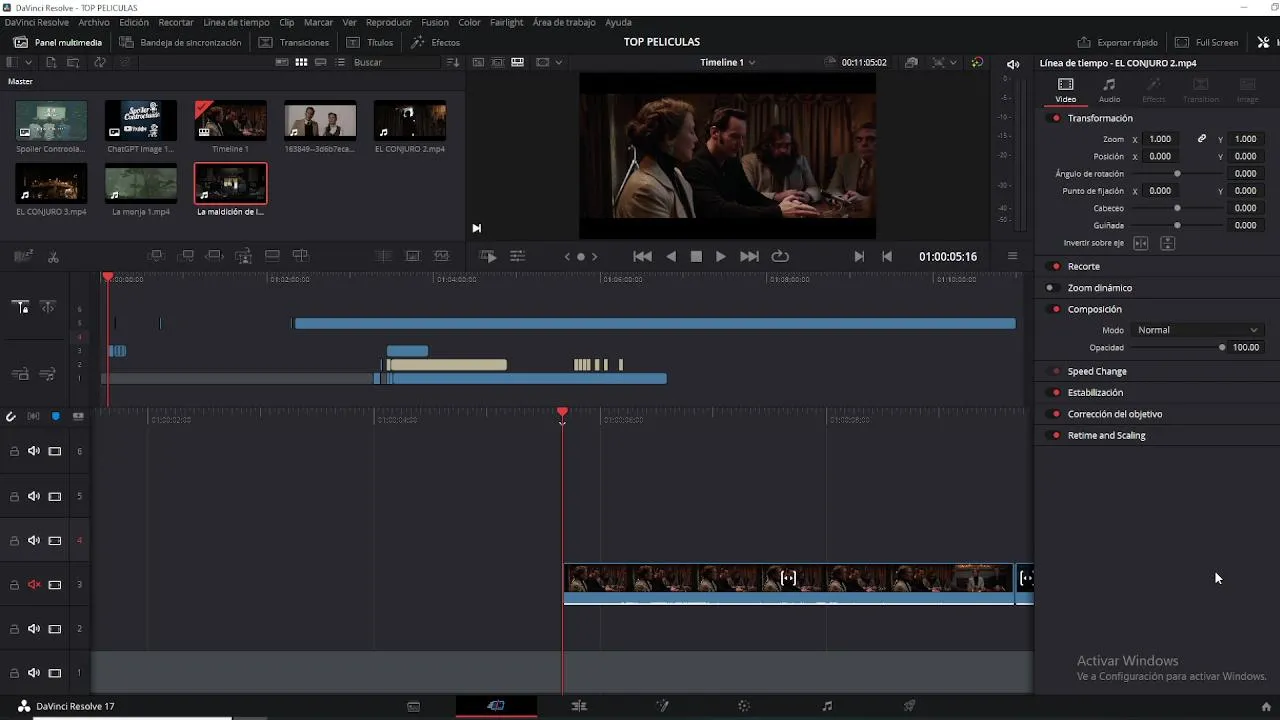Switch Inspector to Video tab
The width and height of the screenshot is (1280, 720).
coord(1066,90)
